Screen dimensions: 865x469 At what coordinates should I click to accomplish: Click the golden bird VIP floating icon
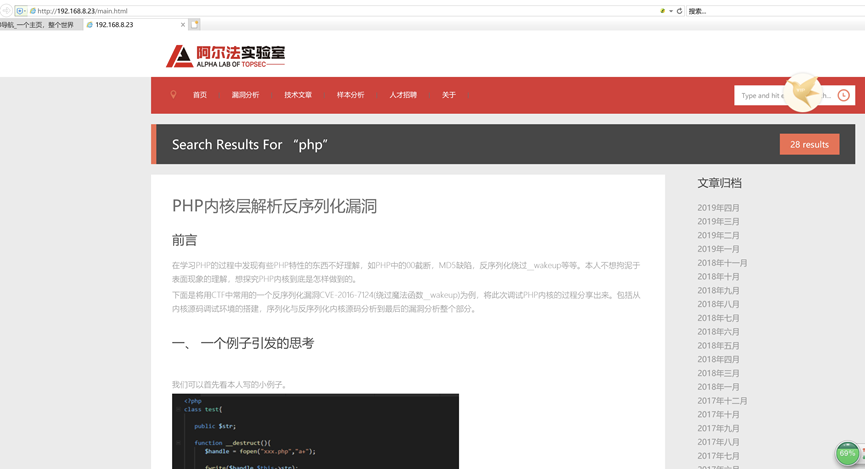point(803,92)
